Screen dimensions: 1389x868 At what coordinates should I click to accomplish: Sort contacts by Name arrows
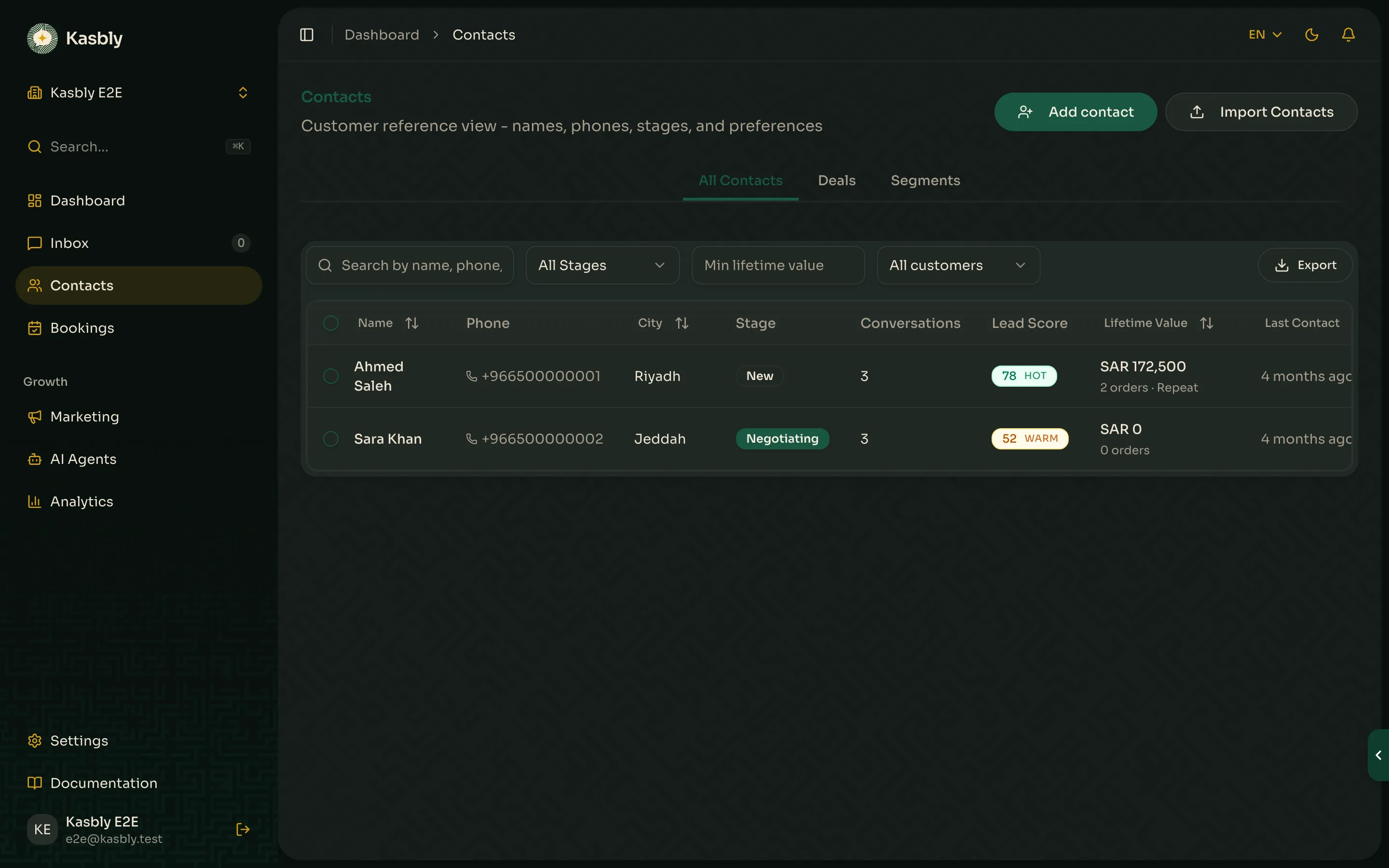[x=411, y=323]
